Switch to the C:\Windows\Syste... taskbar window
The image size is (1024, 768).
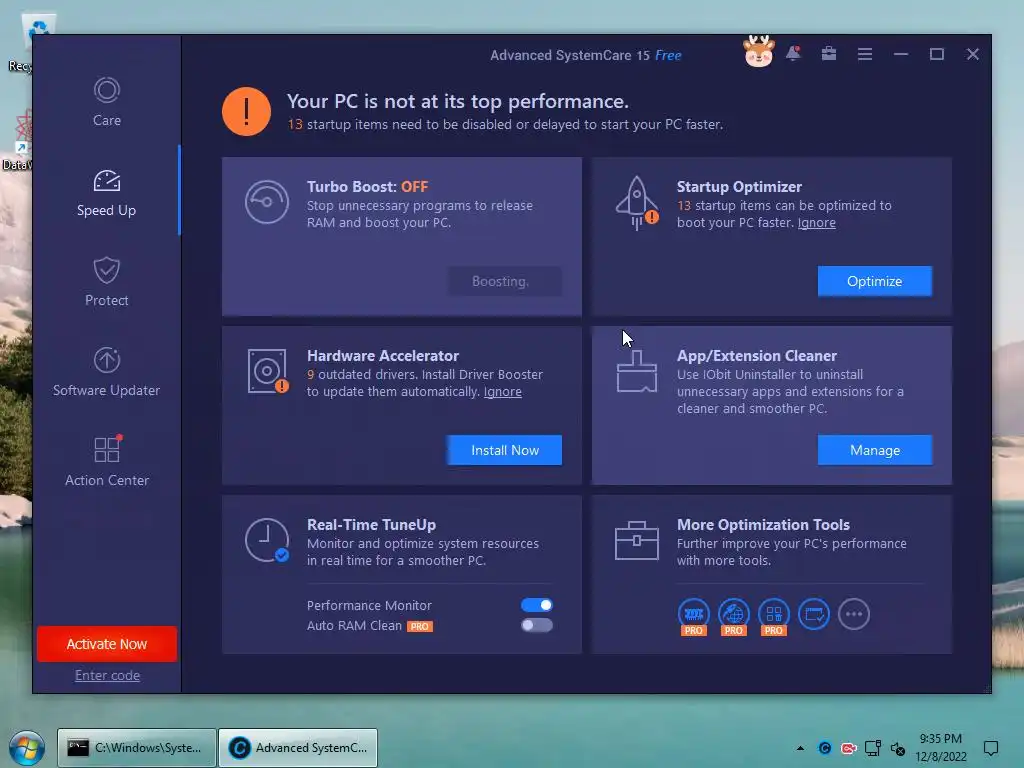click(136, 748)
